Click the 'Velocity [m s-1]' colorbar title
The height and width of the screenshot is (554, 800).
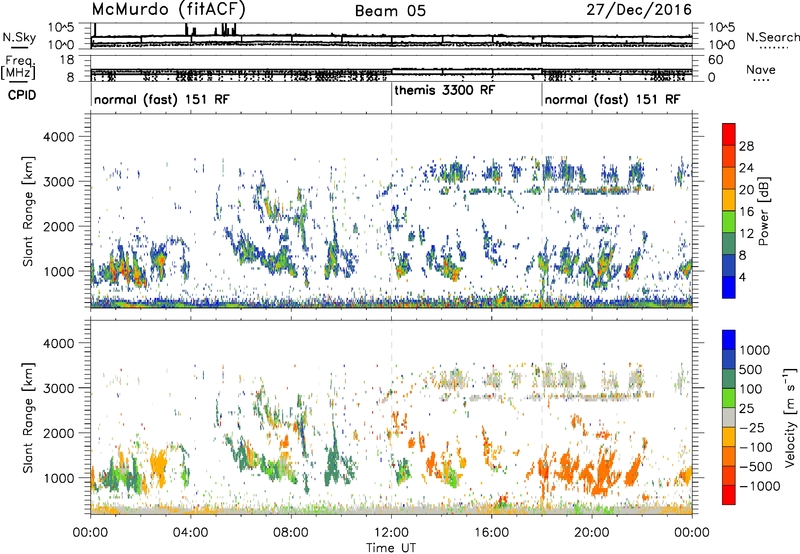tap(790, 417)
